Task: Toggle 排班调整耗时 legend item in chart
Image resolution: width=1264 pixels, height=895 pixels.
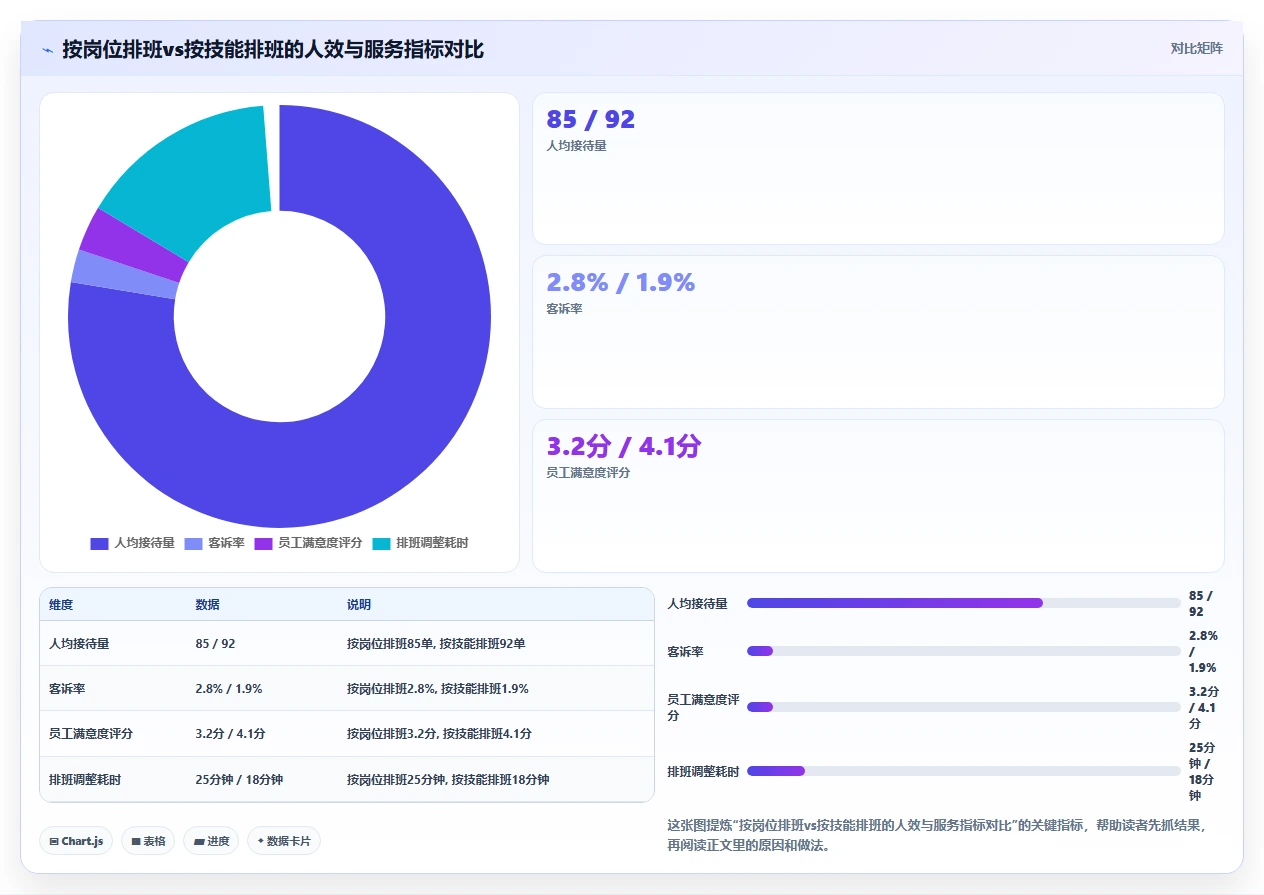Action: point(420,543)
